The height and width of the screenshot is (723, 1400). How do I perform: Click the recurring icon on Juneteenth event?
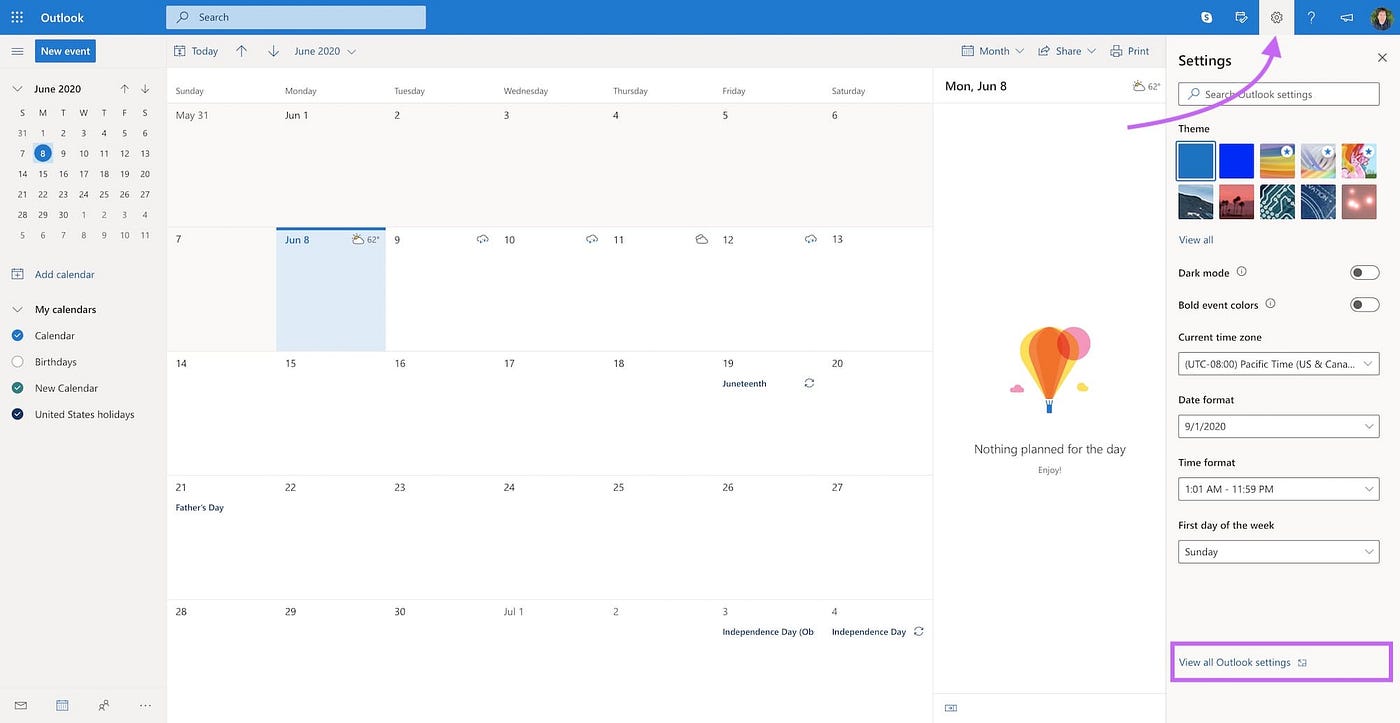click(809, 383)
